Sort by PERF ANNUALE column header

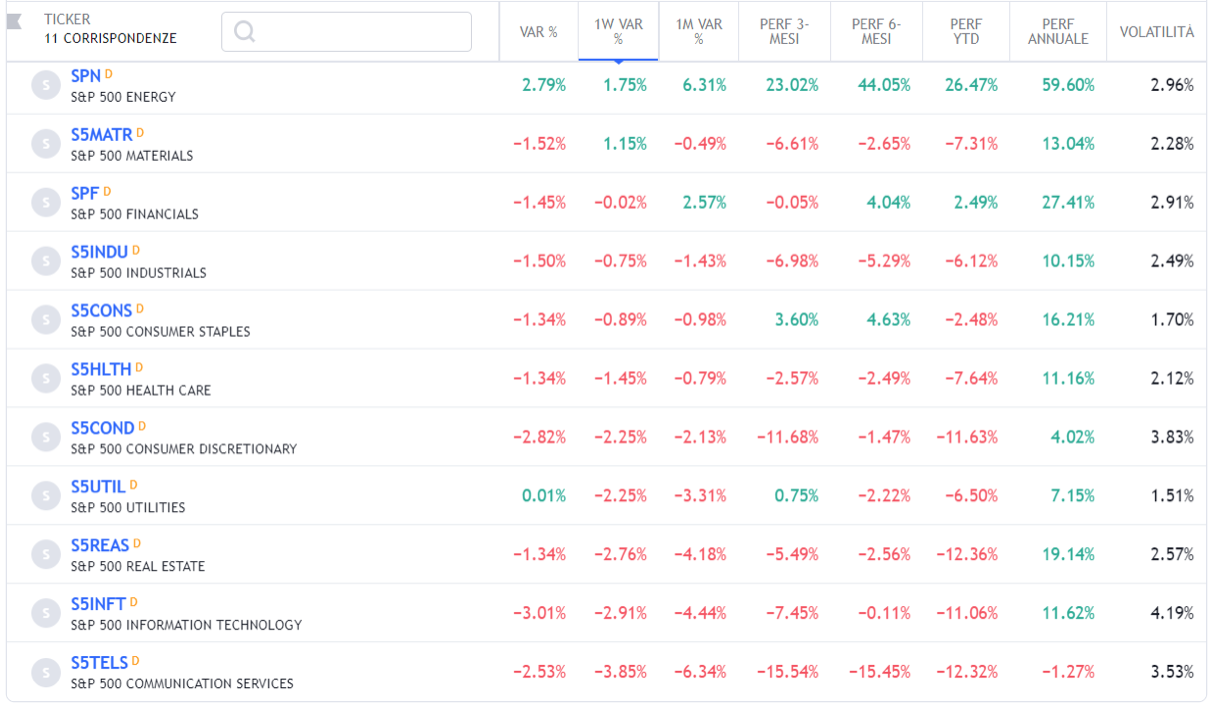point(1057,32)
